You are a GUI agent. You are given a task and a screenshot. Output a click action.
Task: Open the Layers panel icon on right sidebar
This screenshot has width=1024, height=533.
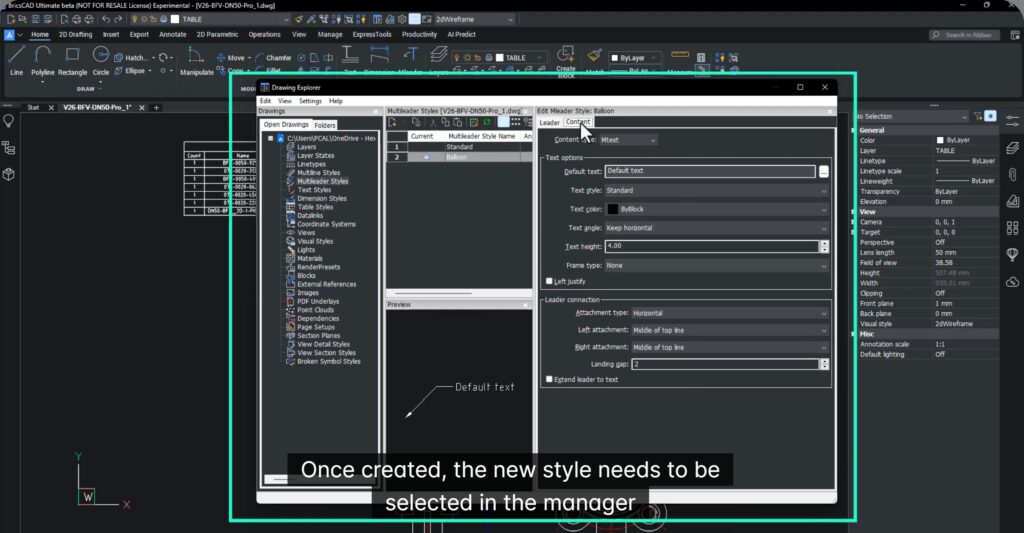coord(1012,147)
